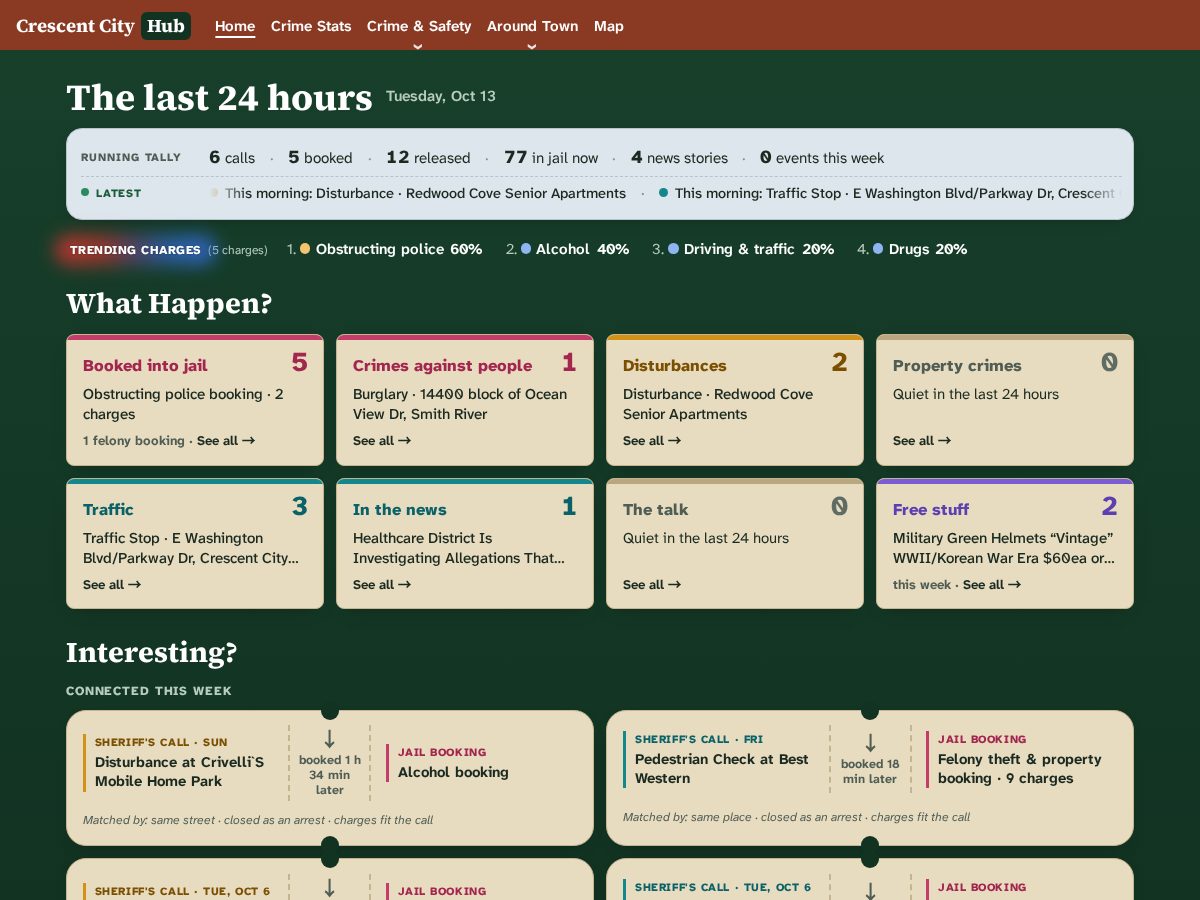Open The talk card title
This screenshot has height=900, width=1200.
(x=655, y=509)
